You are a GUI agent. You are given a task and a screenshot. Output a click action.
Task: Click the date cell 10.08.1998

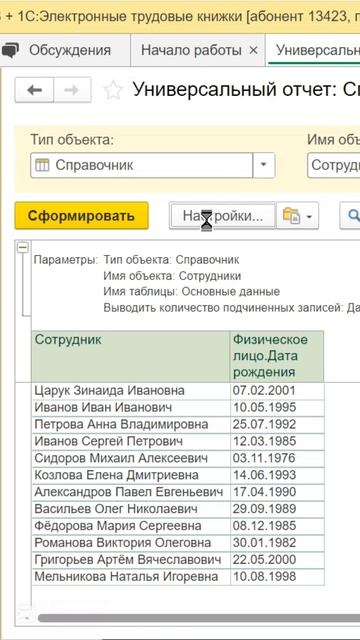pos(277,577)
